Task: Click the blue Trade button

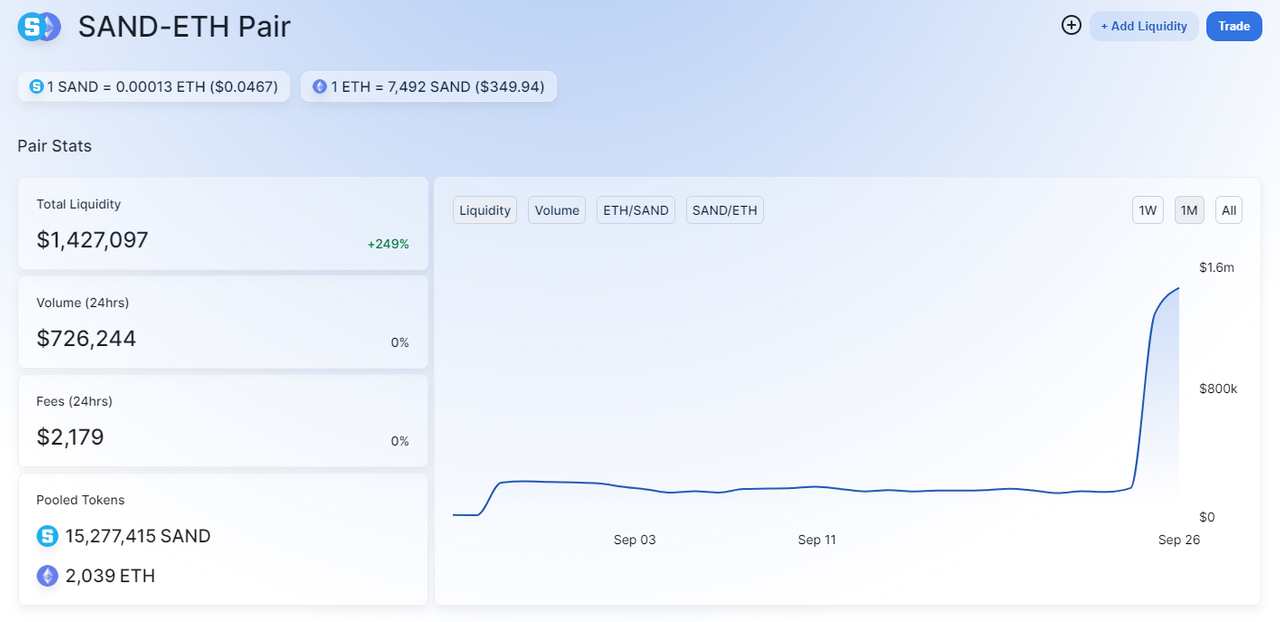Action: click(x=1234, y=26)
